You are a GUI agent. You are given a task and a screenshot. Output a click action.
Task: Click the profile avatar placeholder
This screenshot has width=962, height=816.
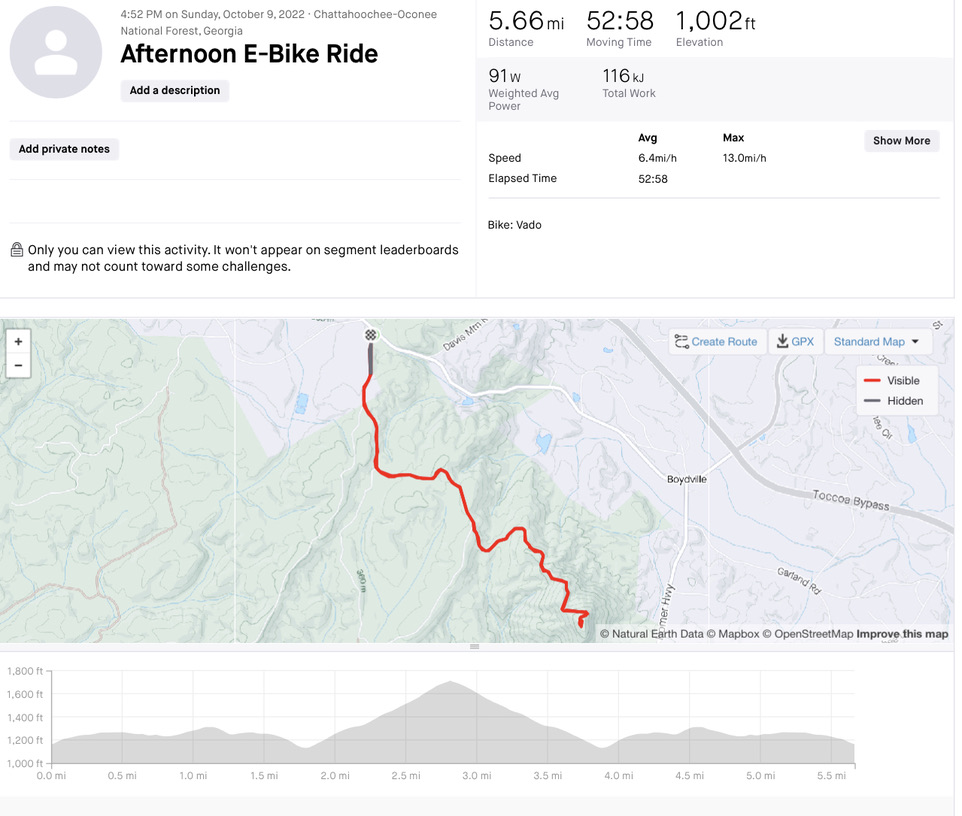click(56, 52)
